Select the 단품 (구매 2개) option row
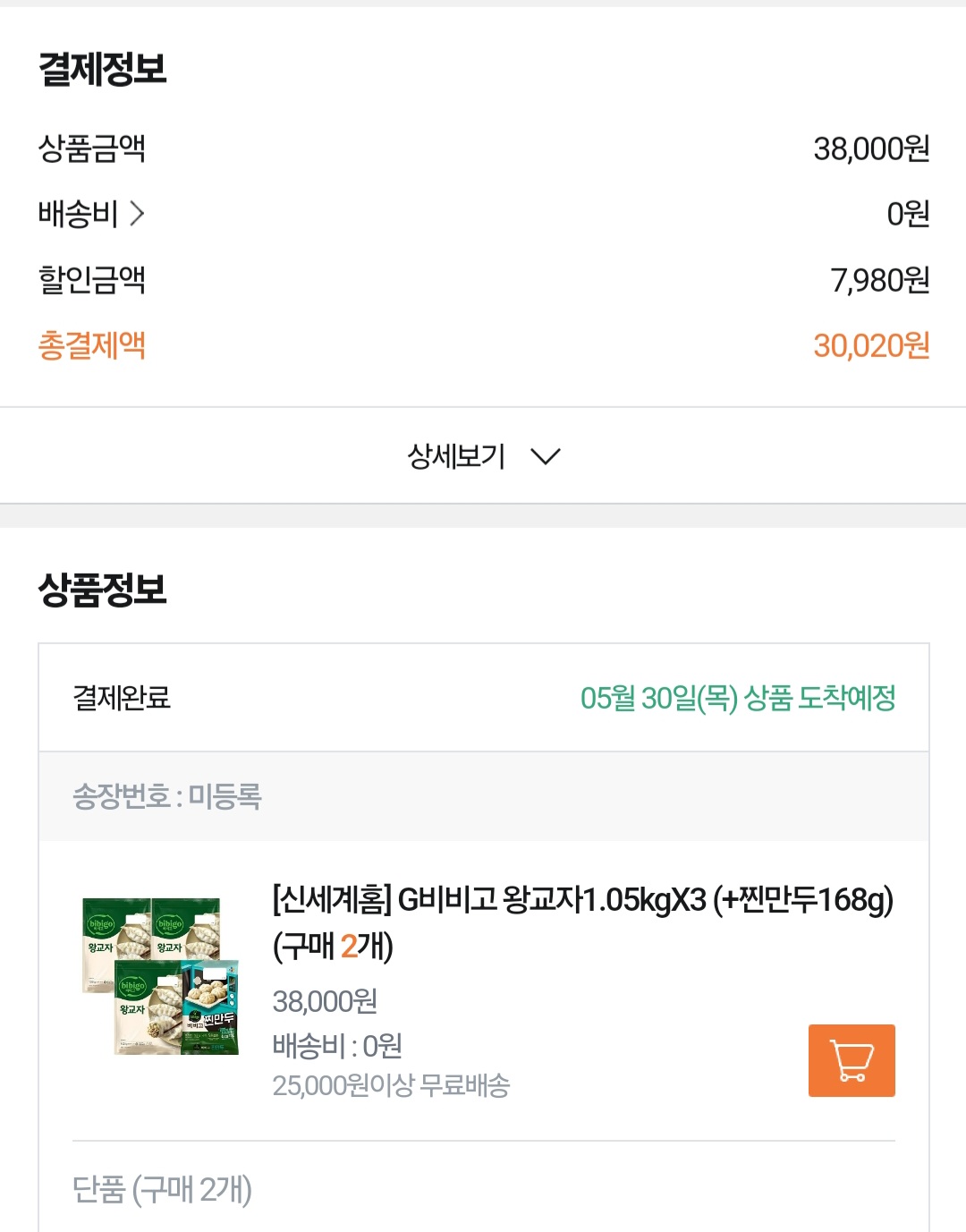Screen dimensions: 966x1232 (162, 1189)
